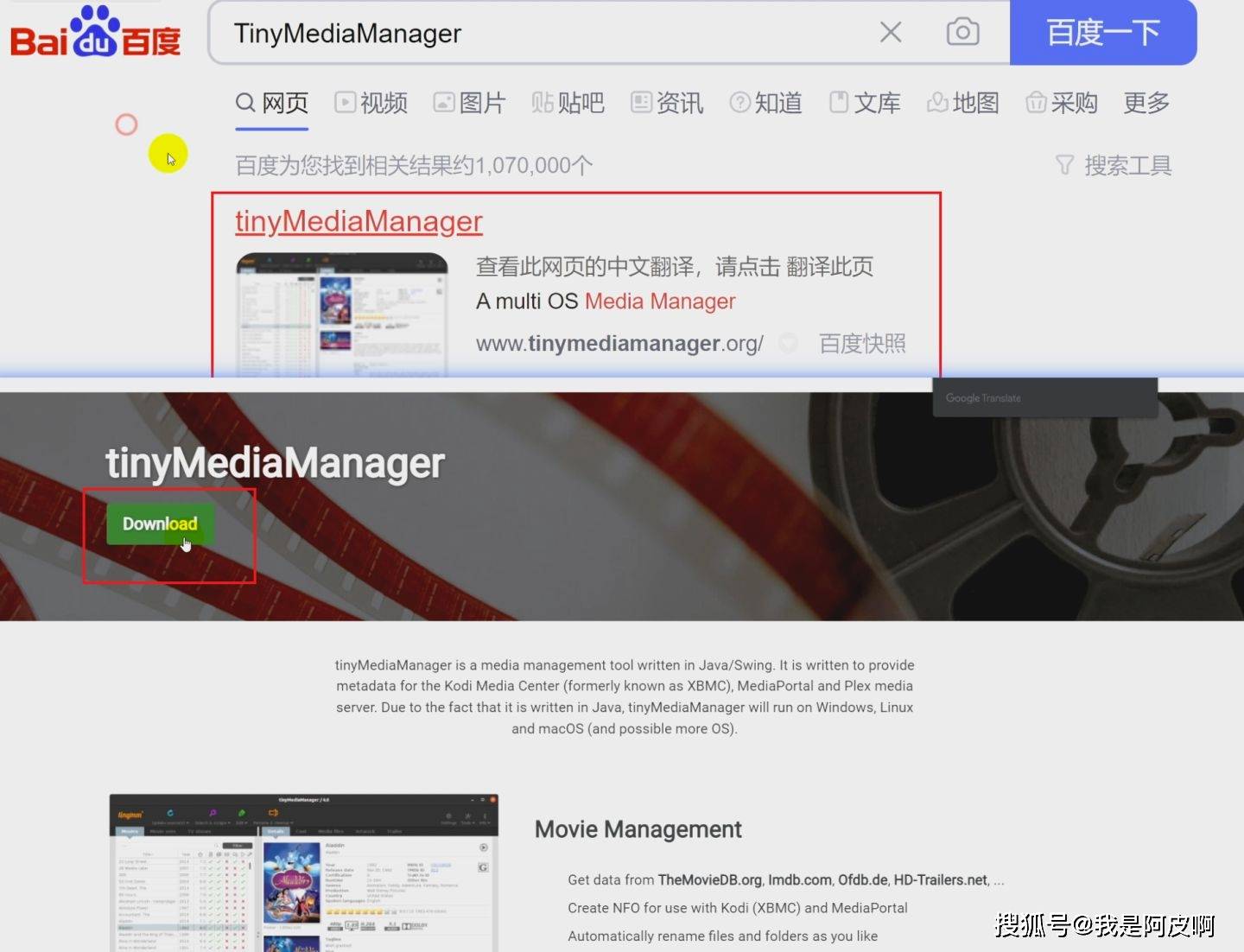The image size is (1244, 952).
Task: Click the green Download button
Action: (x=161, y=524)
